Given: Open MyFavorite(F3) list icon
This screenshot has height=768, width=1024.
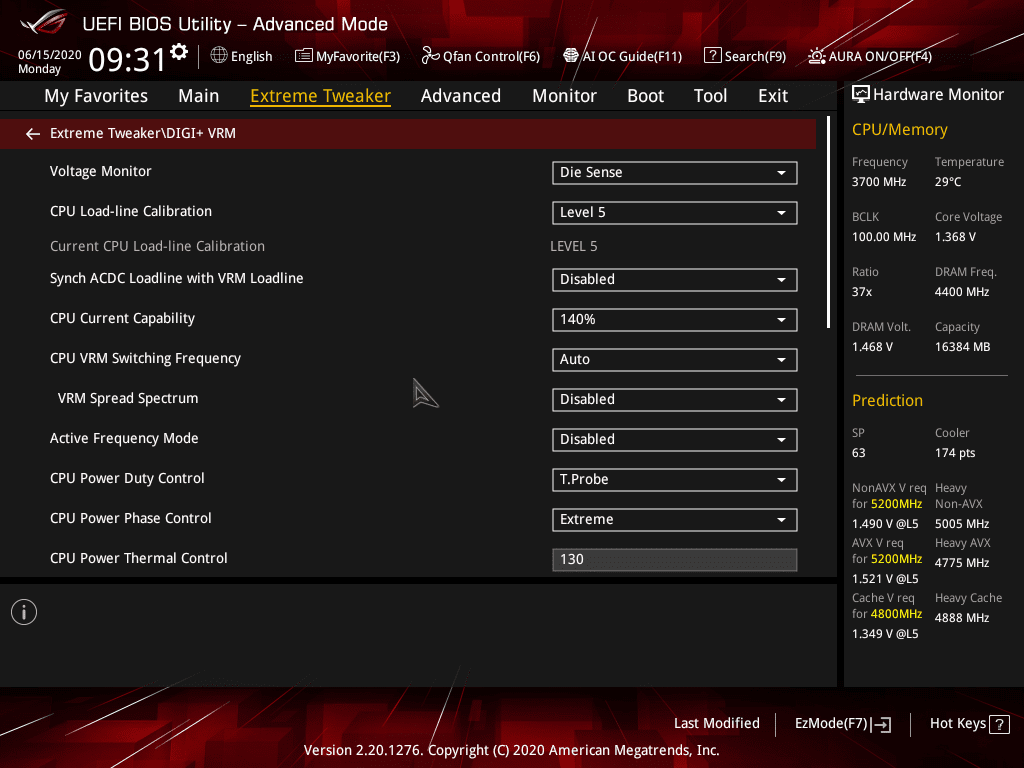Looking at the screenshot, I should 304,56.
